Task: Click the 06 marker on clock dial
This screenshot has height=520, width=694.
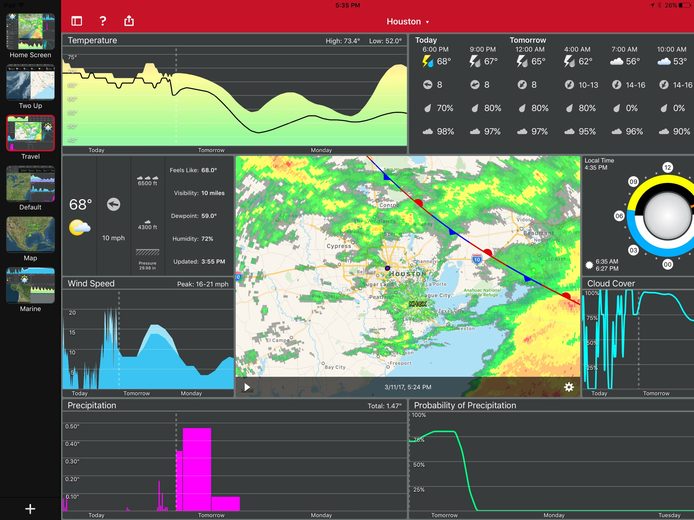Action: [x=619, y=216]
